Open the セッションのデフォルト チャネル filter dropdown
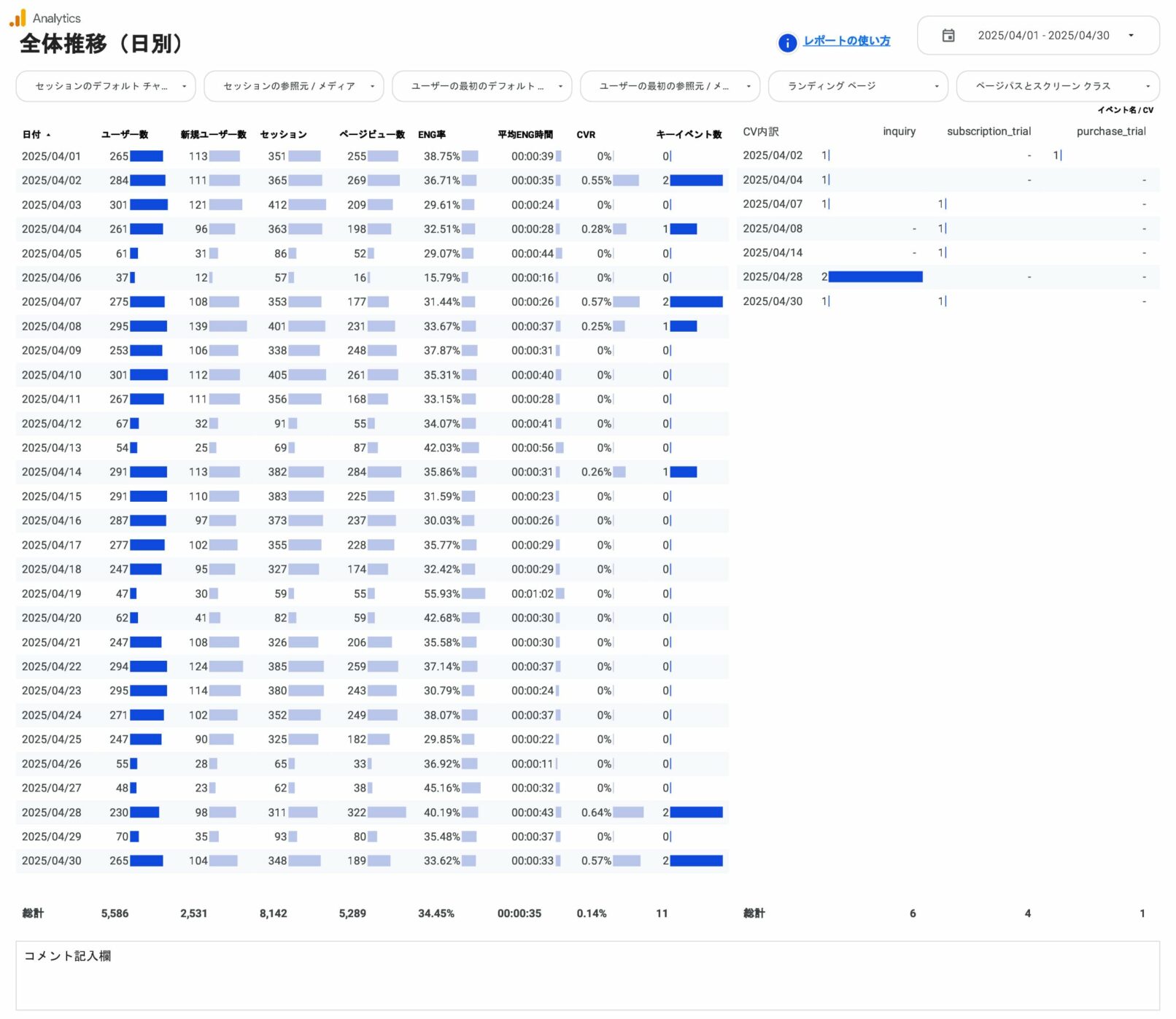This screenshot has height=1019, width=1176. [105, 85]
